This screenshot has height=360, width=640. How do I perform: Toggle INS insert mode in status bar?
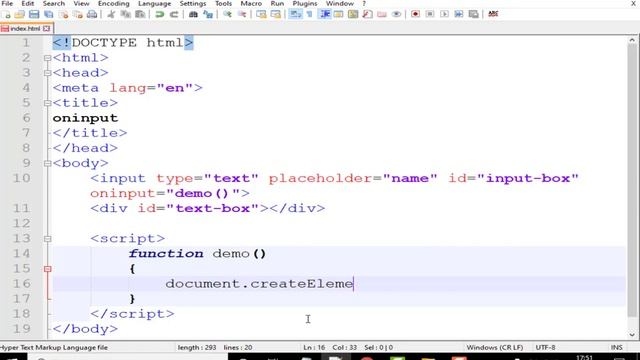click(616, 347)
